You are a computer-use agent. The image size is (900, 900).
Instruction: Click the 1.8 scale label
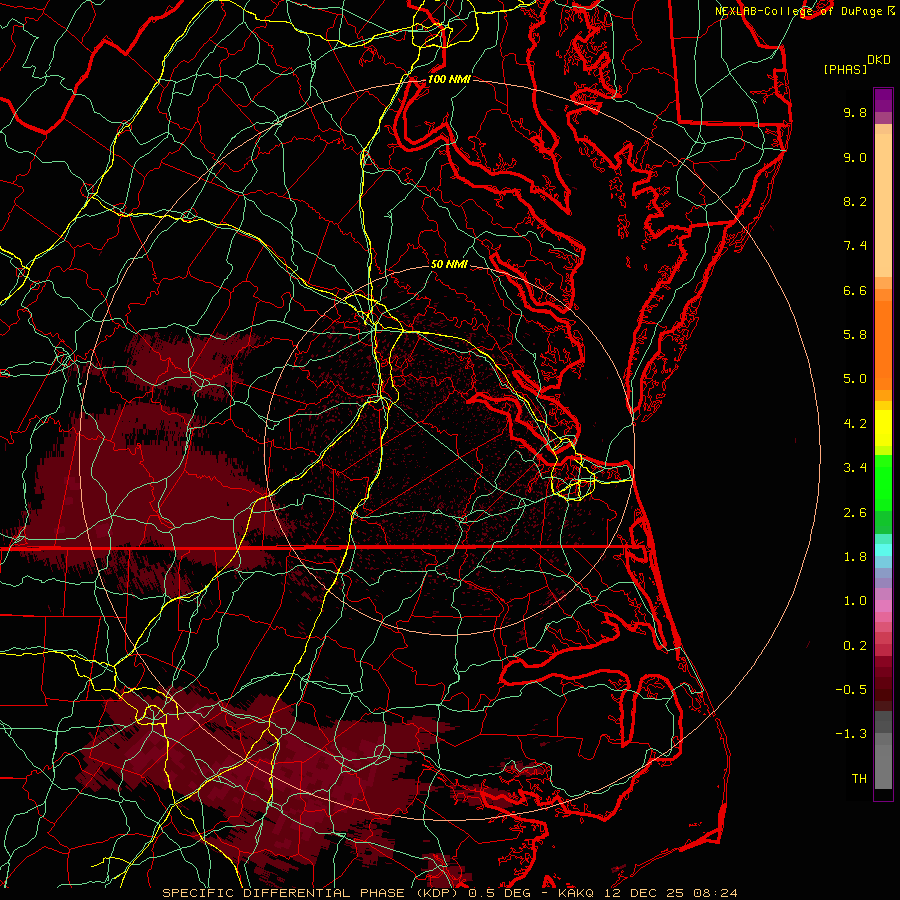click(x=855, y=557)
